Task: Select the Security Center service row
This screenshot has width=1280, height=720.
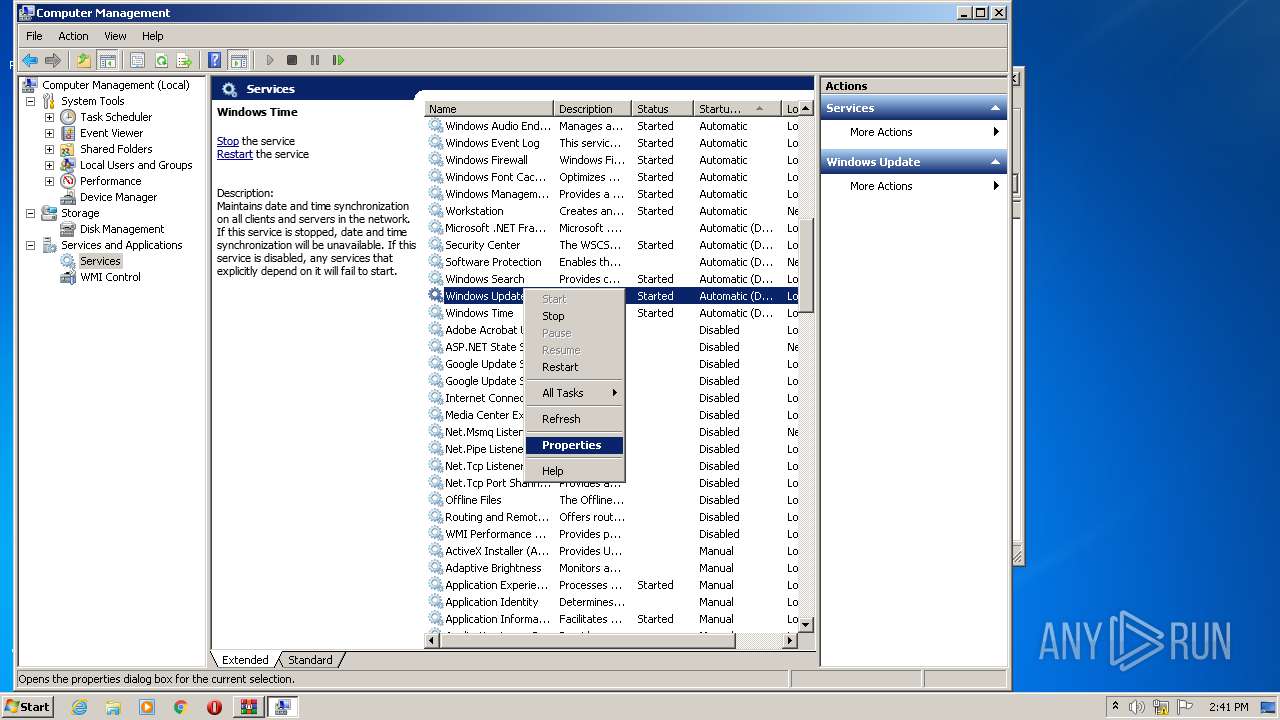Action: click(x=612, y=245)
